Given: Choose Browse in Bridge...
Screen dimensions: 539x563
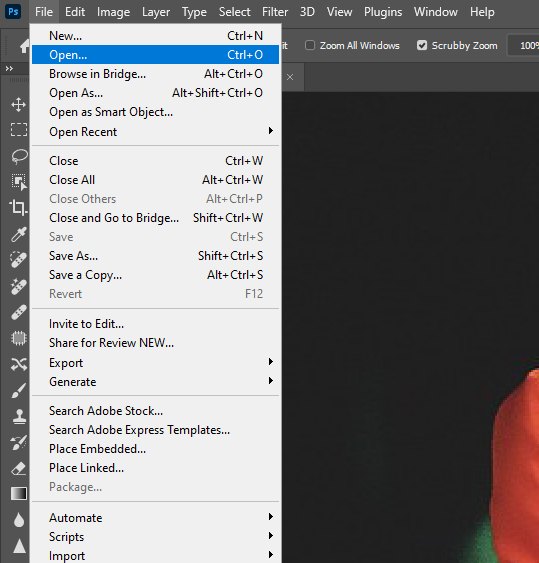Looking at the screenshot, I should (x=155, y=74).
